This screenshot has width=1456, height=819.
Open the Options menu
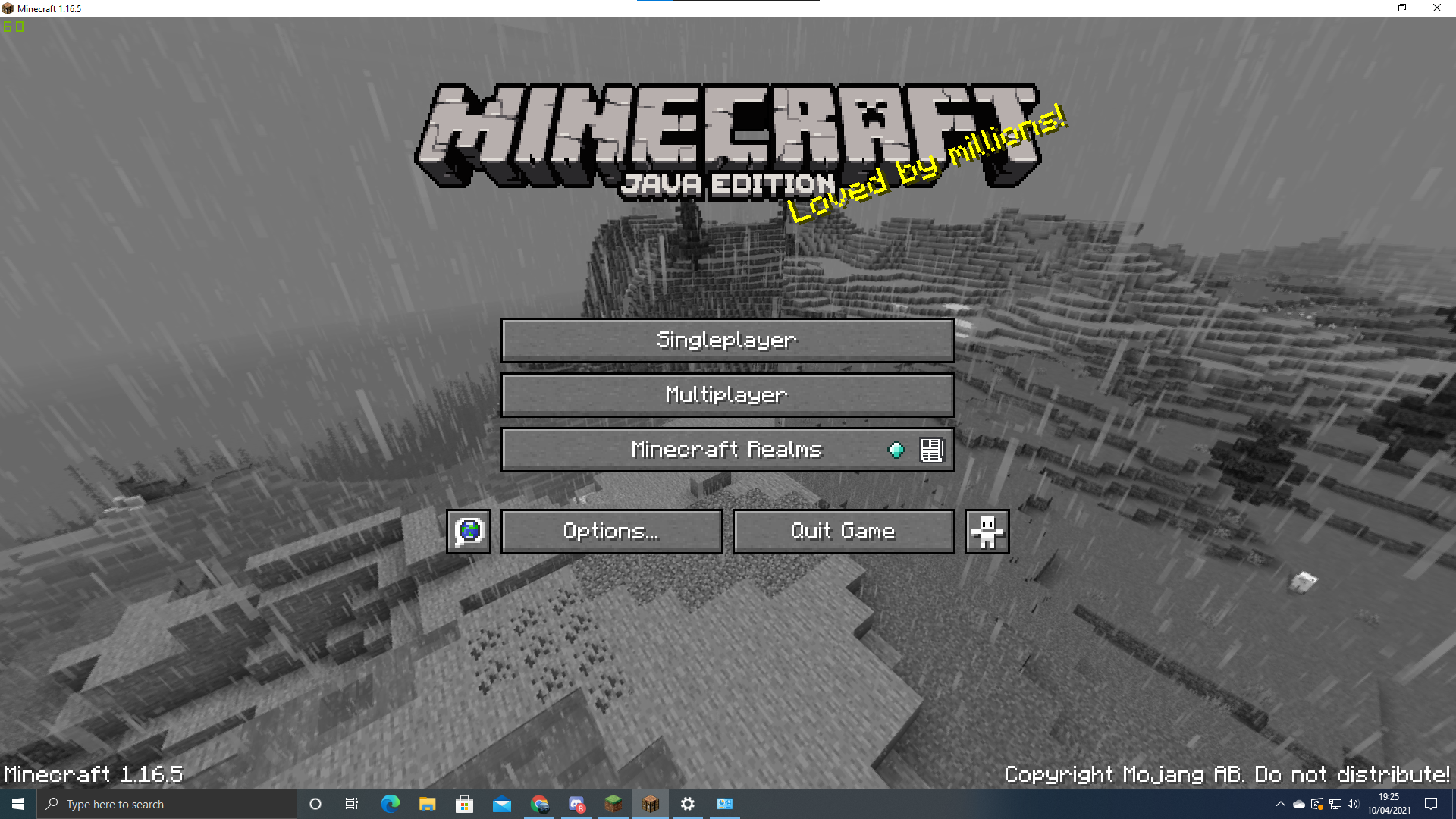point(611,532)
